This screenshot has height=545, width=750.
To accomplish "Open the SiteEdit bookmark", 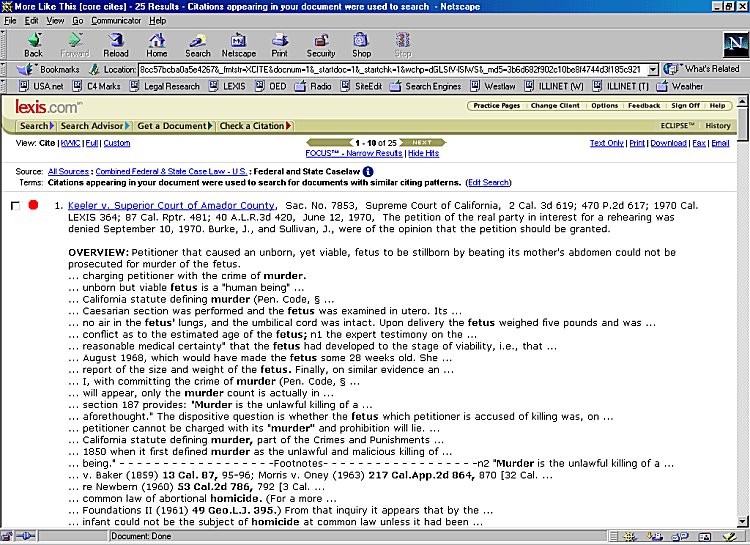I will (x=362, y=86).
